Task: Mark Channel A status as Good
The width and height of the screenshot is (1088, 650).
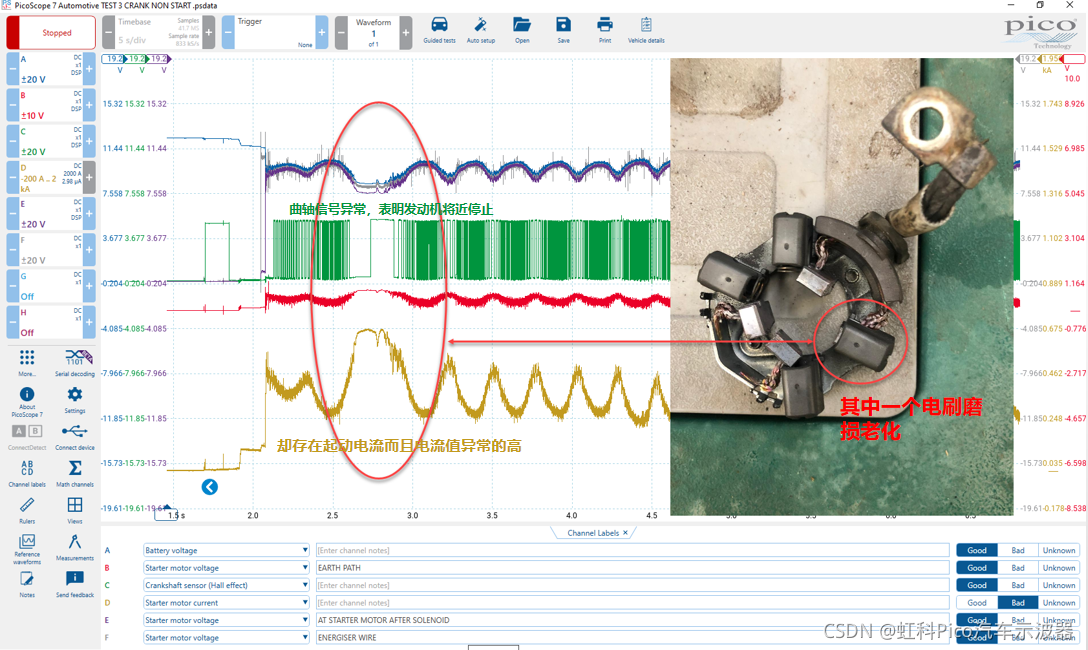Action: coord(977,550)
